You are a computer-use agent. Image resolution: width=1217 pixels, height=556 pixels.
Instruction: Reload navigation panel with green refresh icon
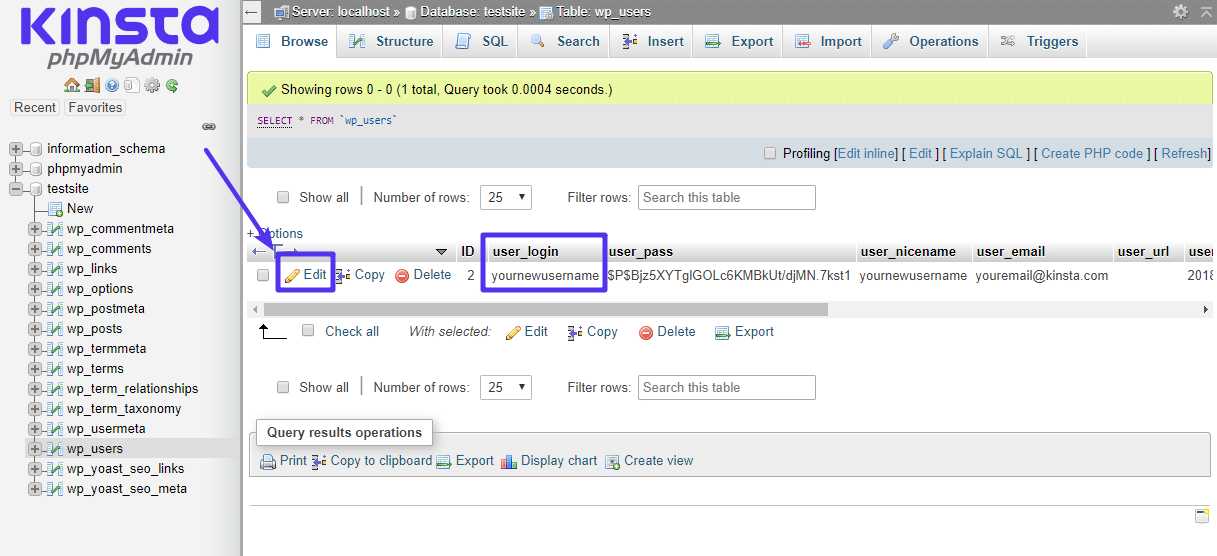point(172,86)
